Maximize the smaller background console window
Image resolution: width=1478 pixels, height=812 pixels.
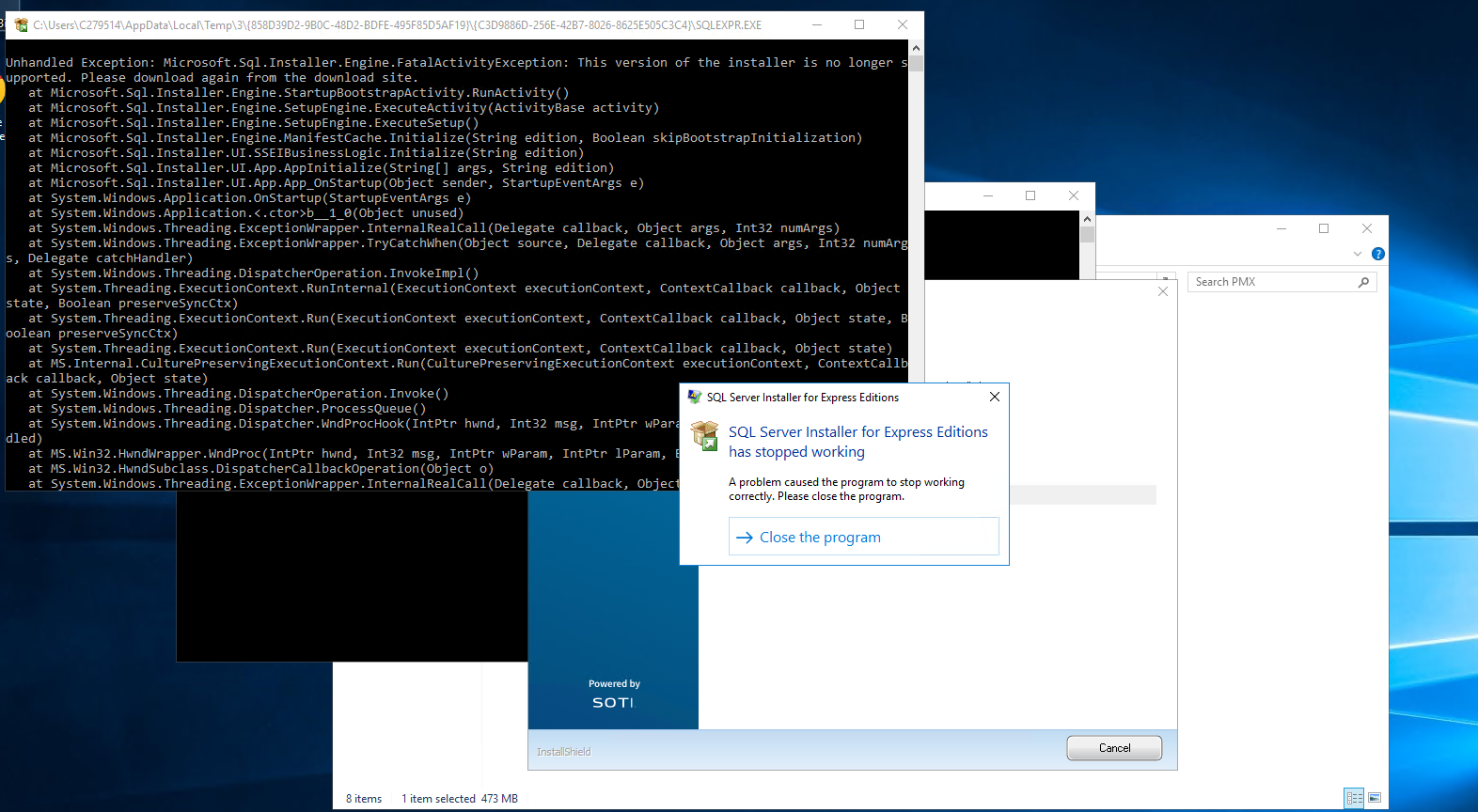click(1030, 195)
